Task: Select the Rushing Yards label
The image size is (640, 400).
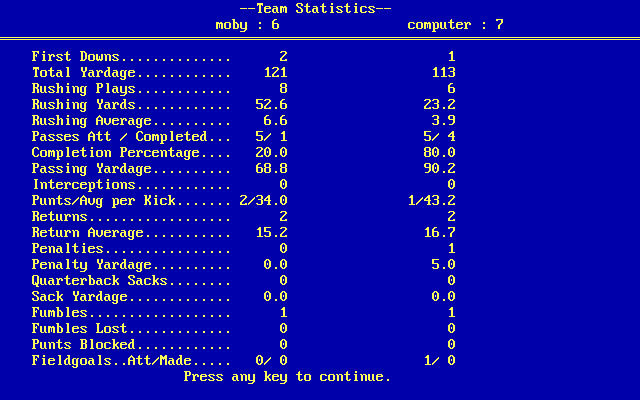Action: [84, 104]
